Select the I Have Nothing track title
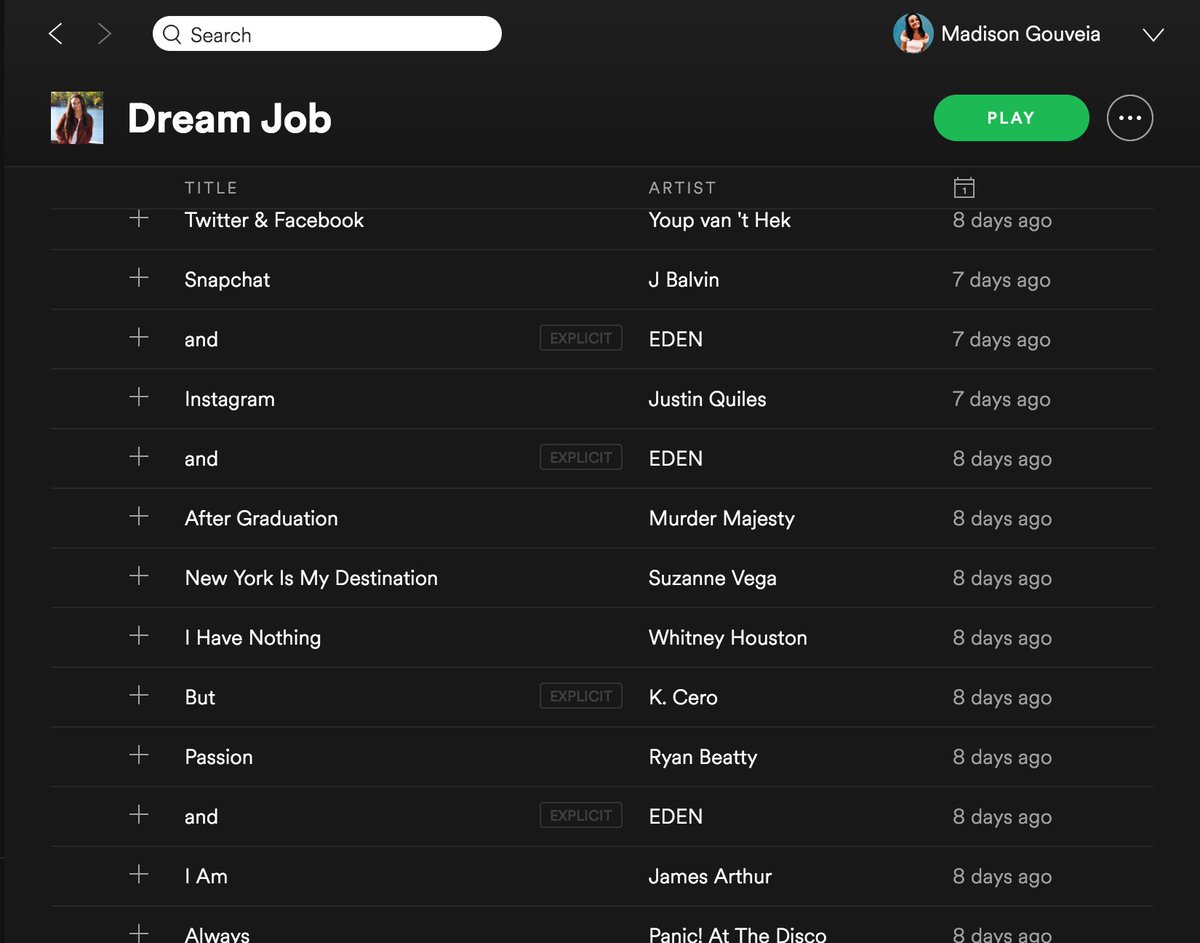This screenshot has width=1200, height=943. pyautogui.click(x=252, y=638)
